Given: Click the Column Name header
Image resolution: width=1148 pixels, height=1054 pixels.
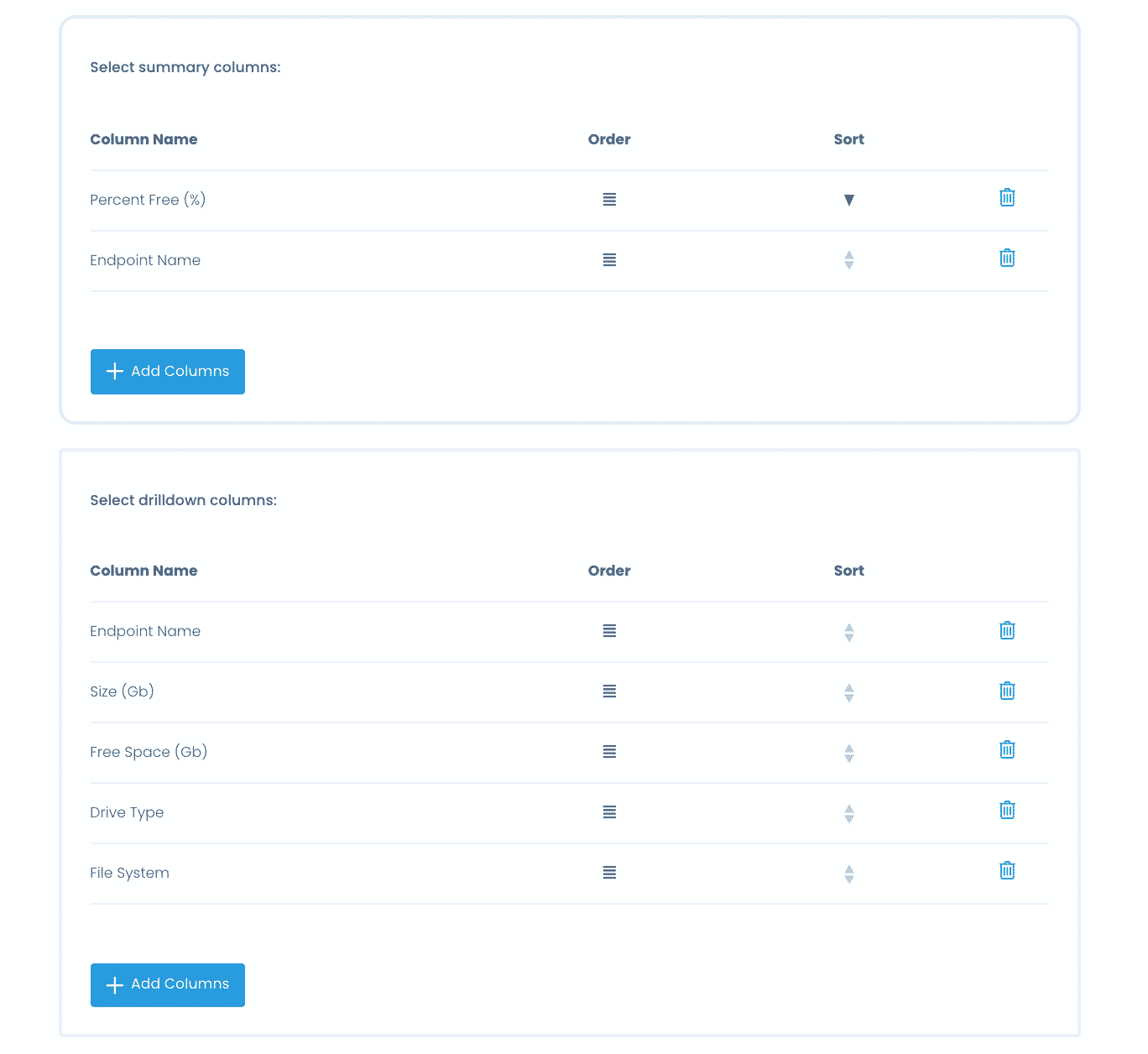Looking at the screenshot, I should pos(143,139).
